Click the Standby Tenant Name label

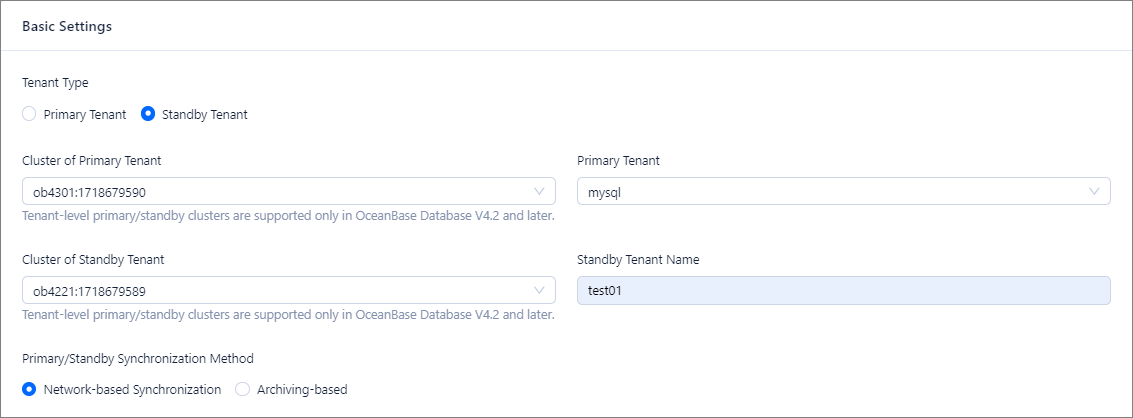638,259
